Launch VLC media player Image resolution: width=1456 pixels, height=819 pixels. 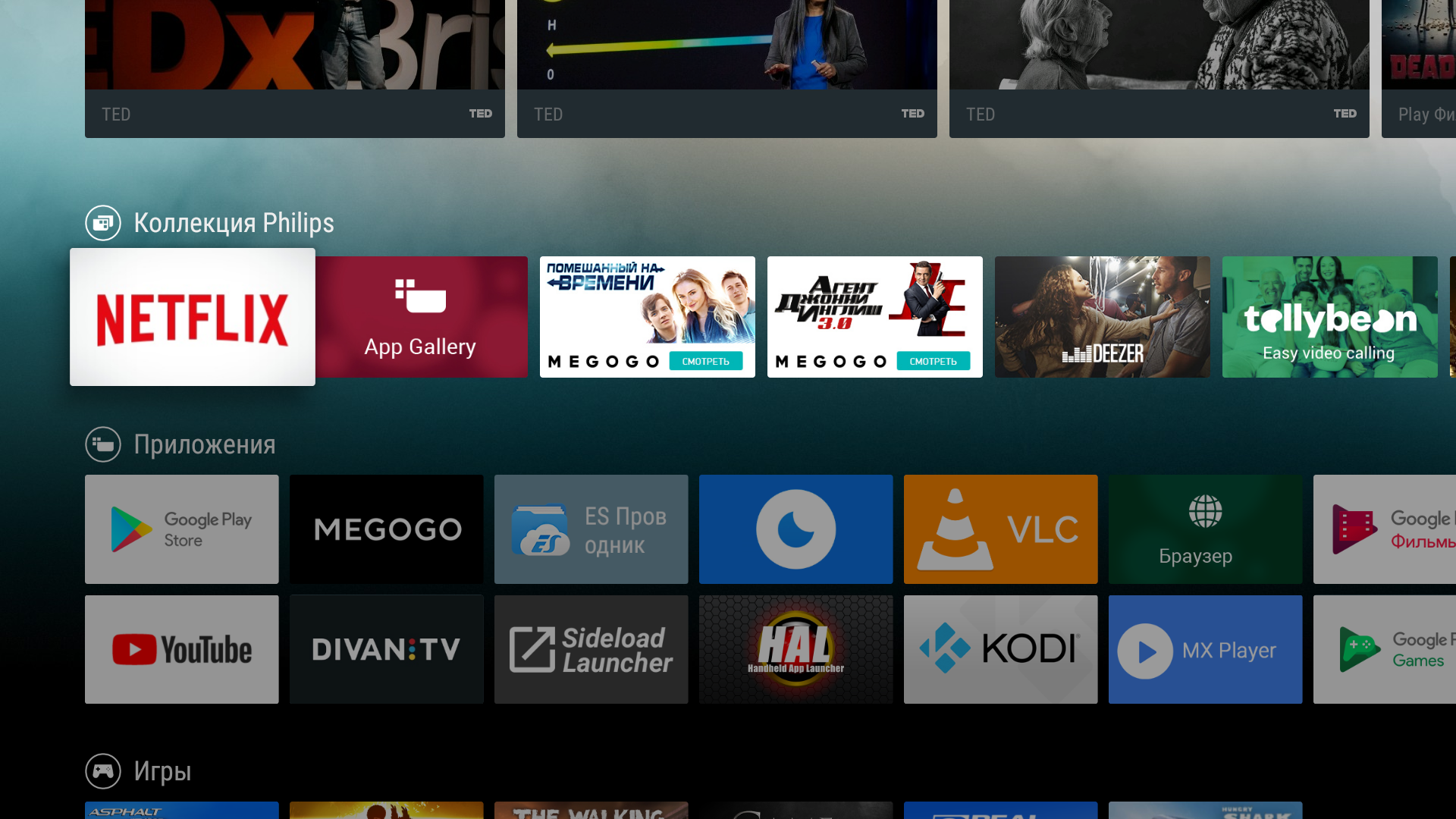pos(1000,529)
